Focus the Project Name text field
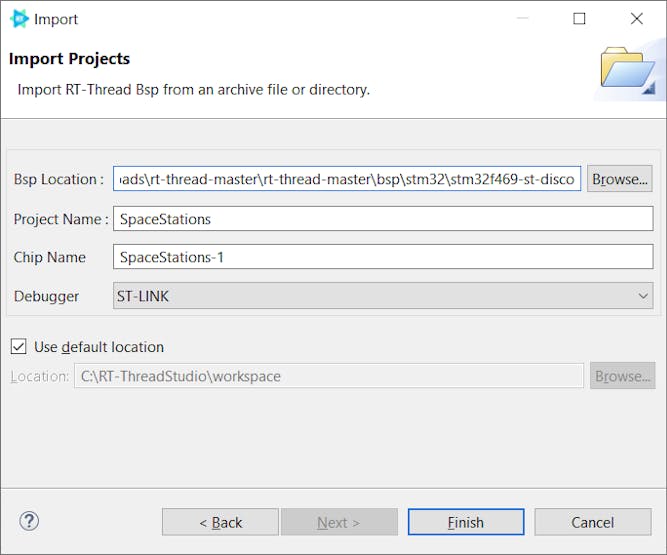Screen dimensions: 667x555 (383, 219)
